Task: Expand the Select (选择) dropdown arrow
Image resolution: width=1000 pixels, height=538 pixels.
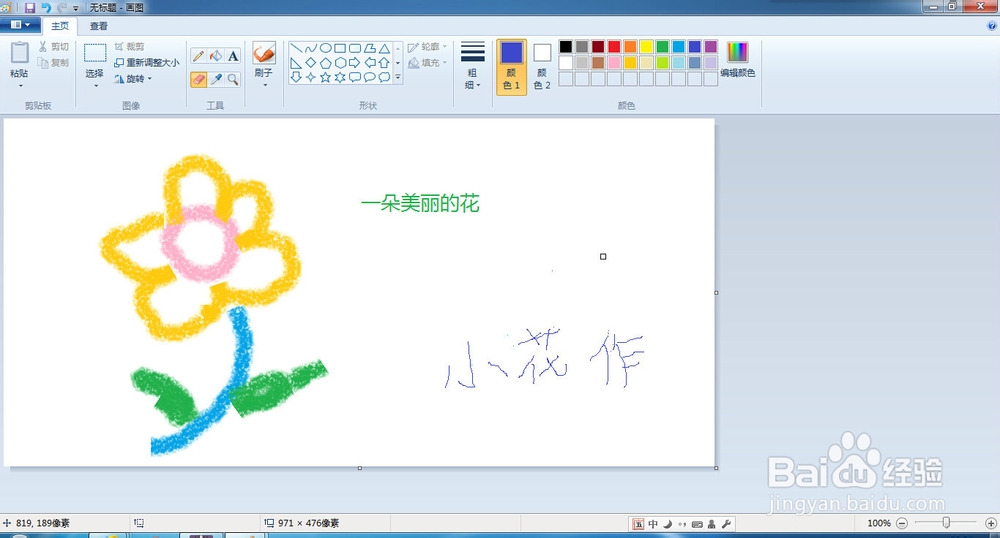Action: 95,85
